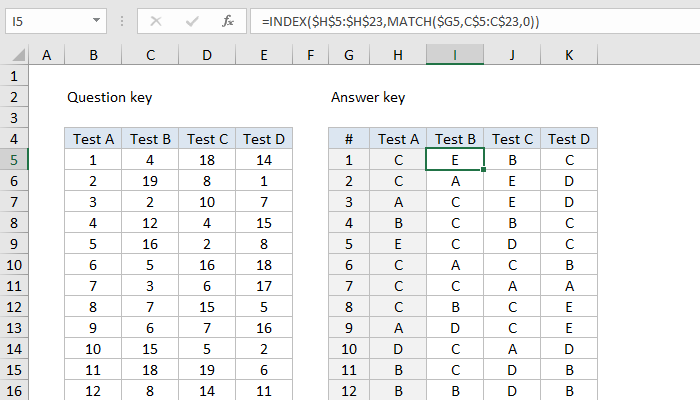700x400 pixels.
Task: Click cell E11 with value 17
Action: tap(264, 286)
